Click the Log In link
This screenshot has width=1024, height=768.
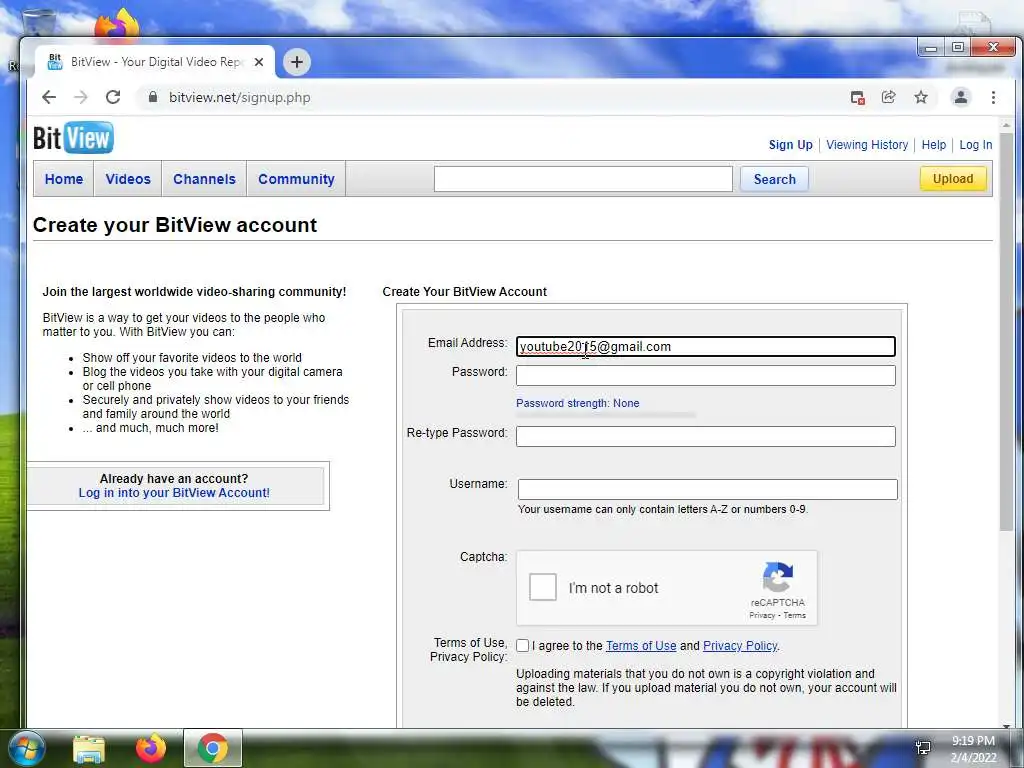pyautogui.click(x=976, y=145)
